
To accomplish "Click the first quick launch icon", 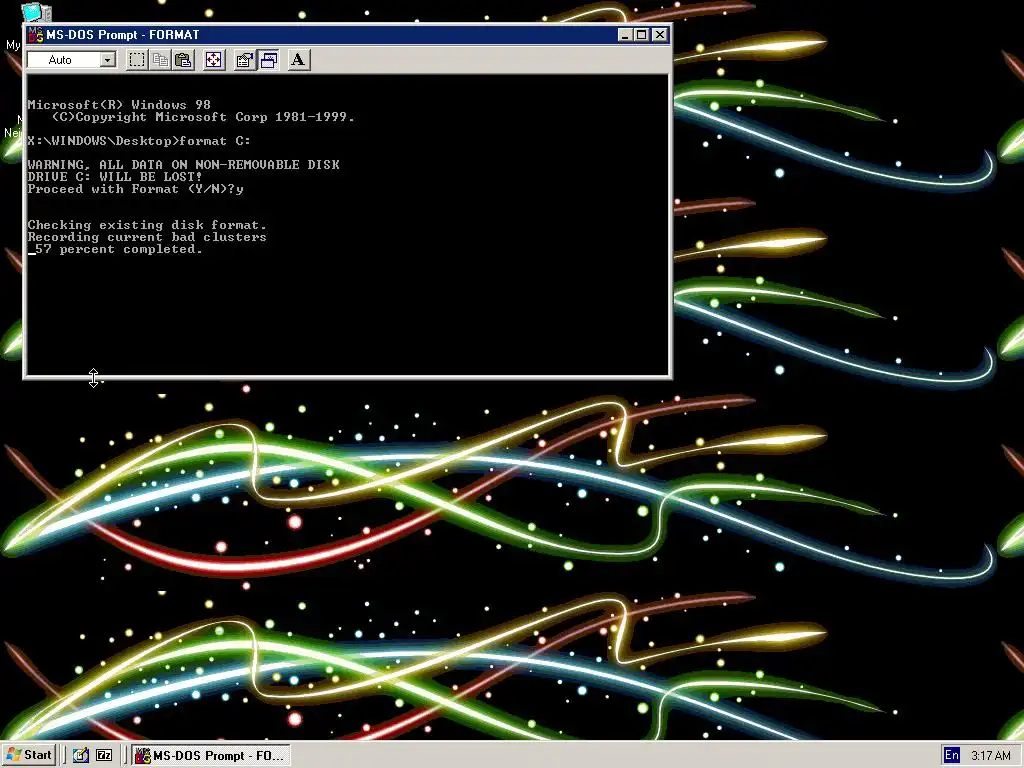I will tap(80, 756).
